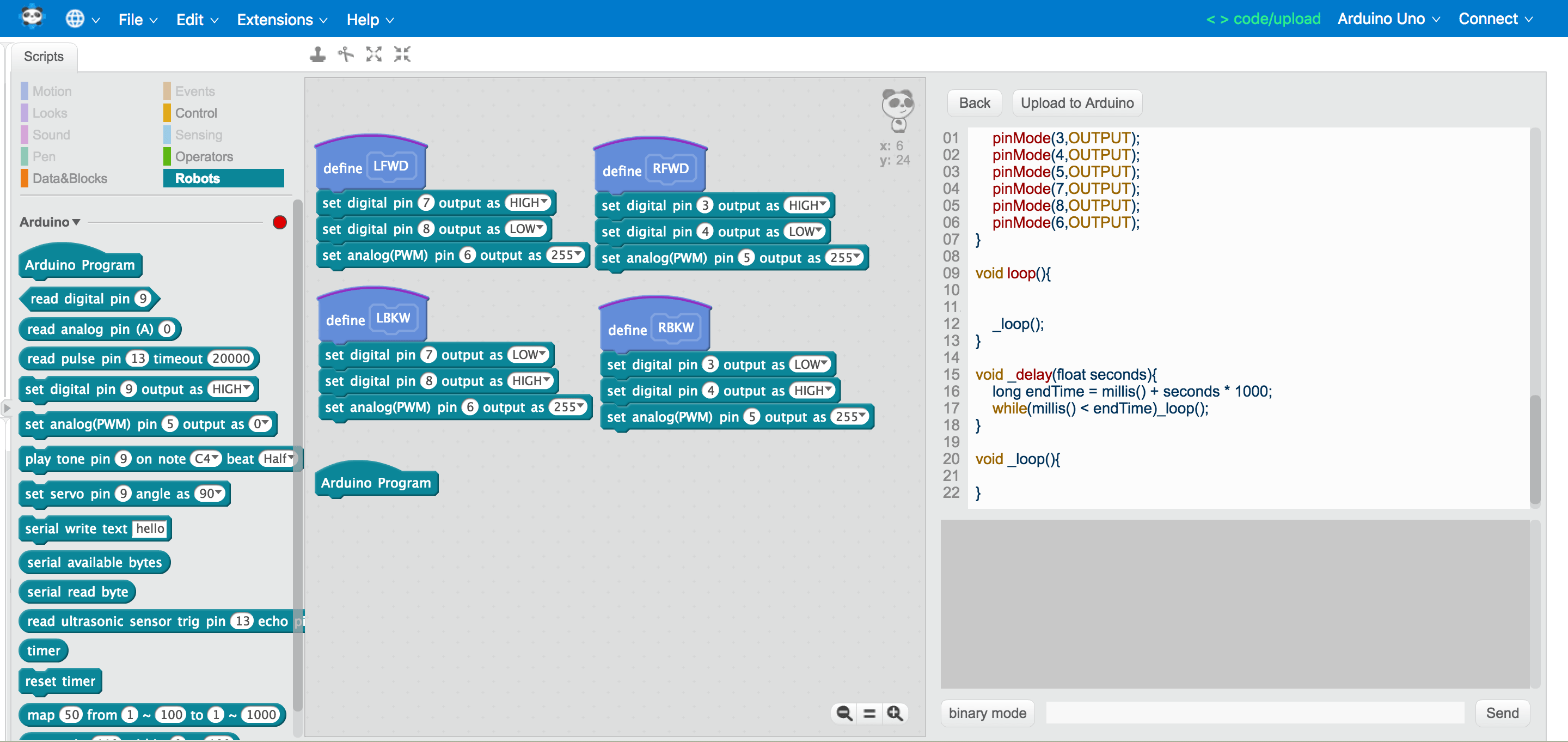Switch to the Scripts tab
Image resolution: width=1568 pixels, height=742 pixels.
[43, 56]
